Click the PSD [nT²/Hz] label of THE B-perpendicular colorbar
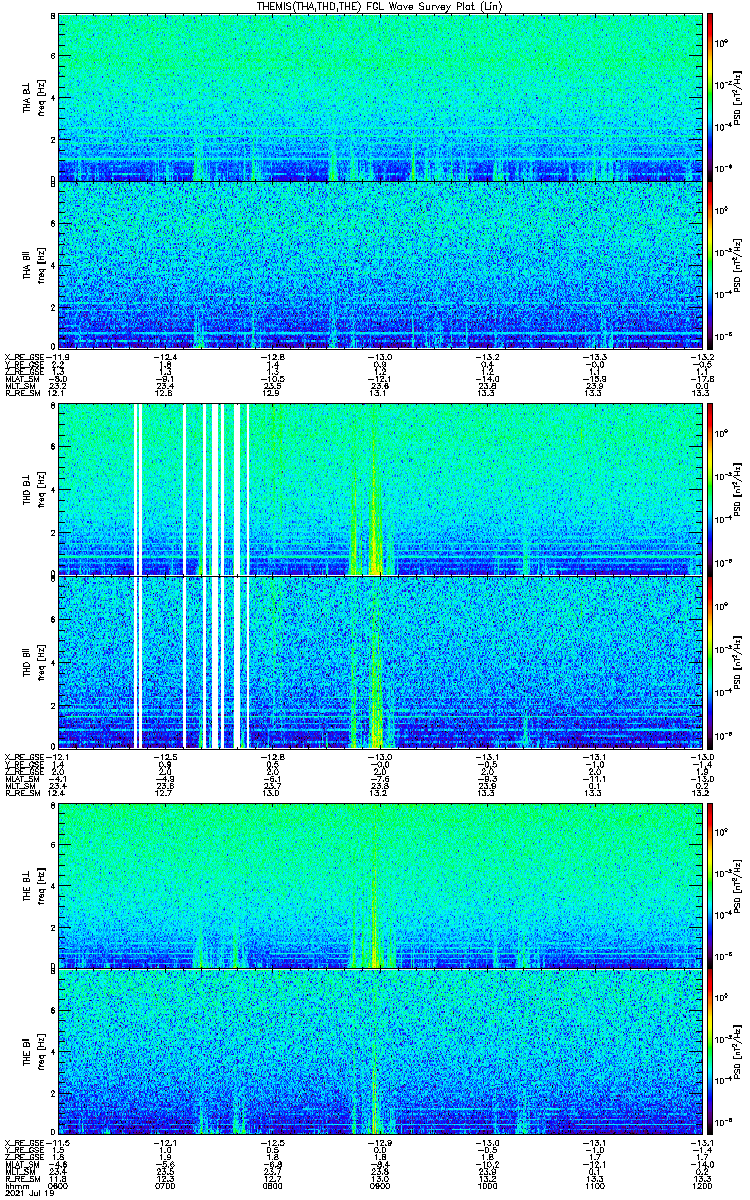This screenshot has height=1200, width=750. click(x=738, y=885)
